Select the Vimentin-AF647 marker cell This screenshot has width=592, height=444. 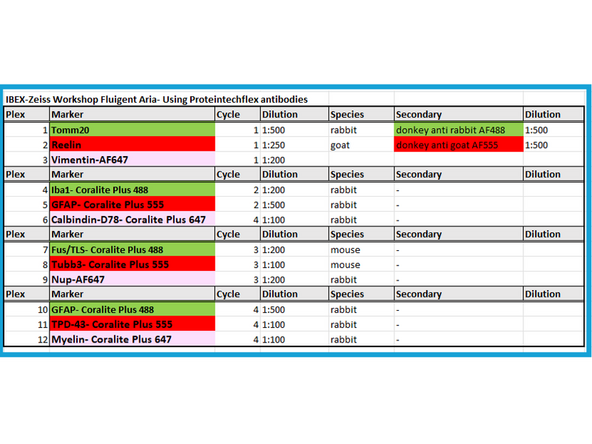pos(132,160)
